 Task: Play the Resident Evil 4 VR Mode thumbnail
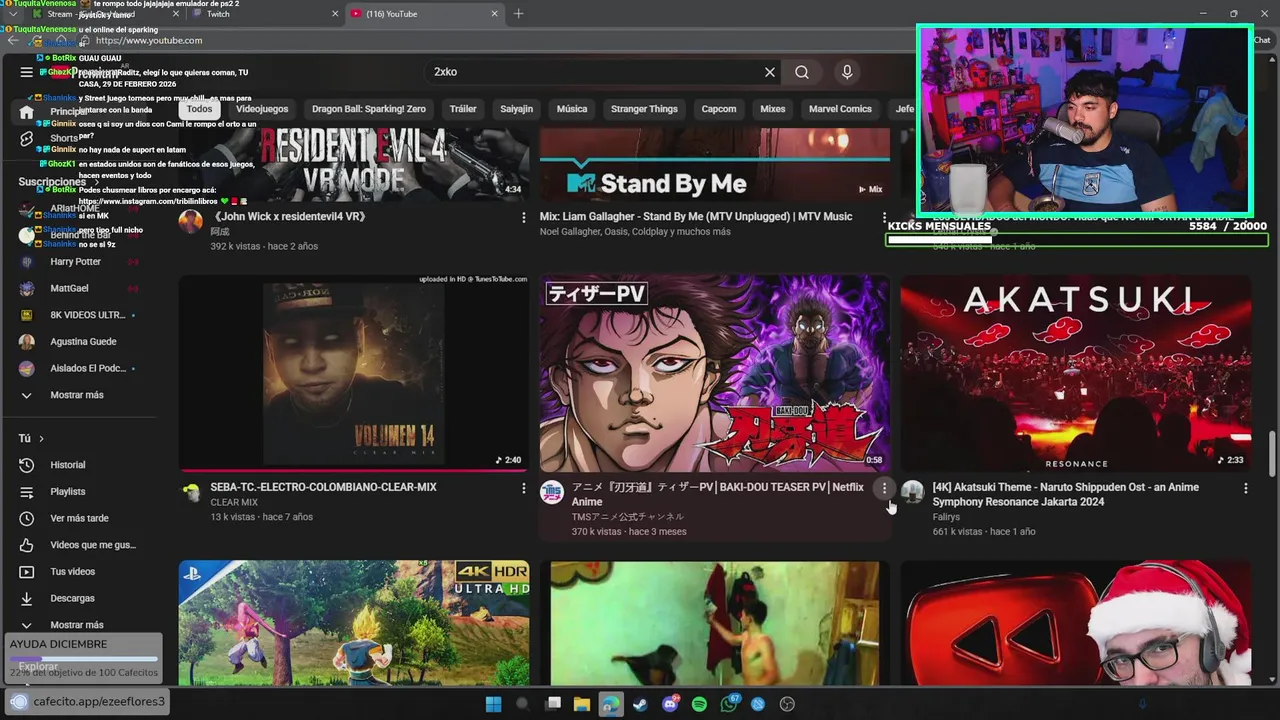[x=354, y=164]
